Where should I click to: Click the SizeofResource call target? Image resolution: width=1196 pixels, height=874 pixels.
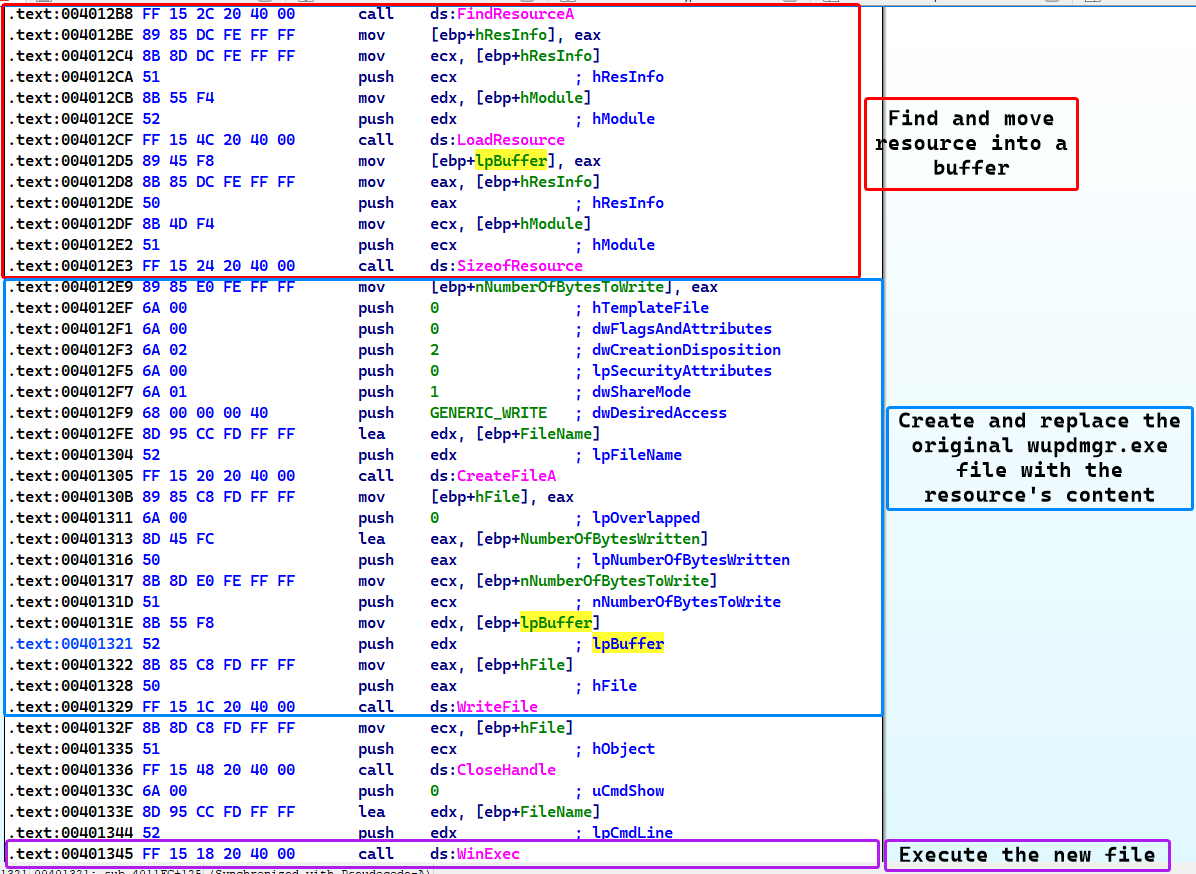point(519,265)
